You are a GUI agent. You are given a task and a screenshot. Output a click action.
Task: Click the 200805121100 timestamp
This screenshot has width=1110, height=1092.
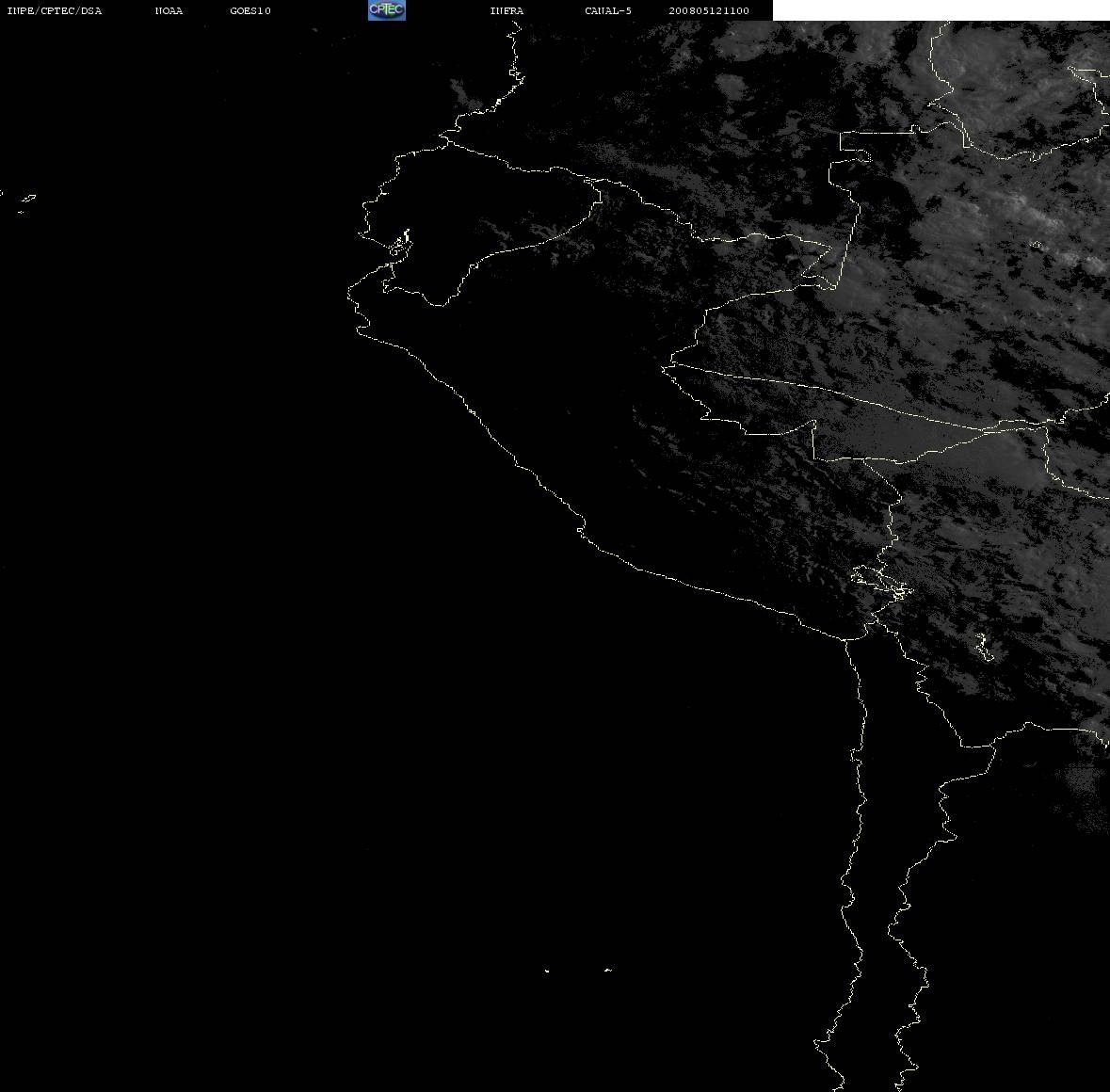click(x=709, y=10)
